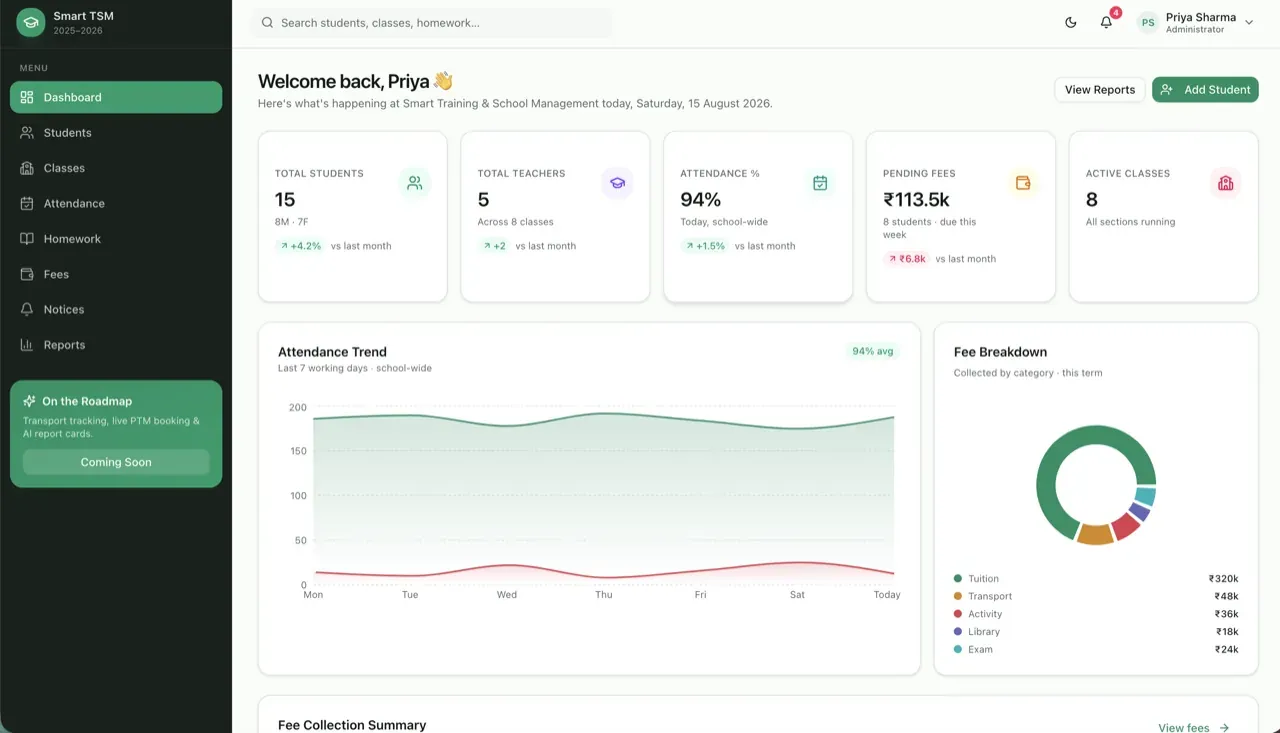Open the Classes sidebar item

(116, 168)
